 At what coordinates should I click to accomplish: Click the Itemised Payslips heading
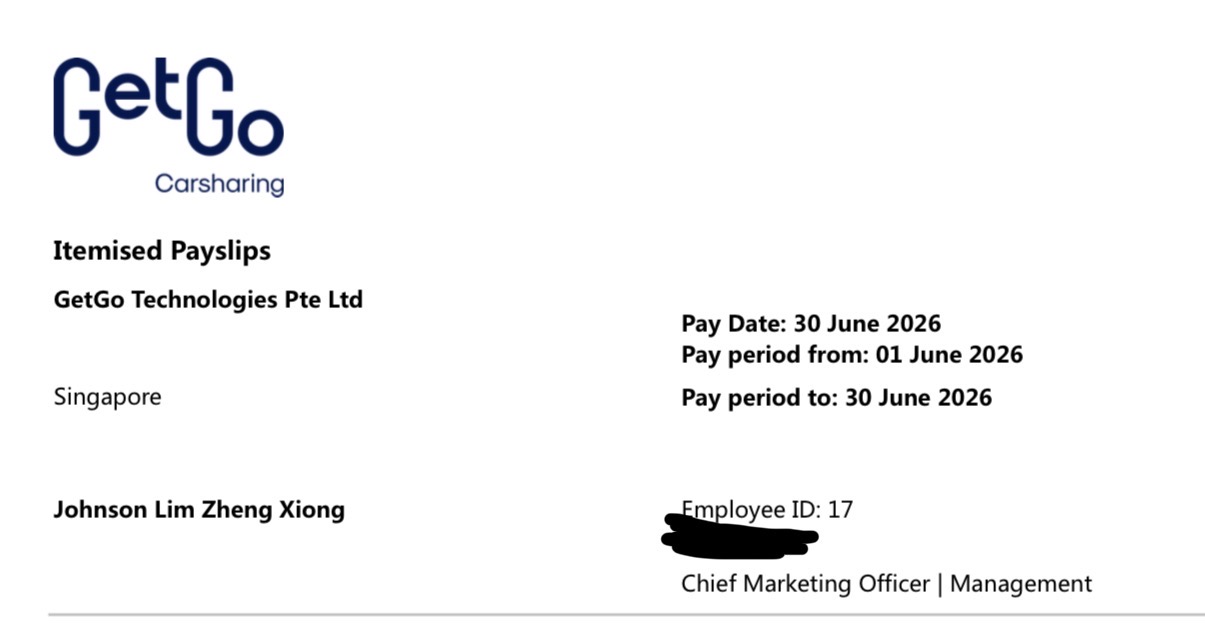click(162, 251)
